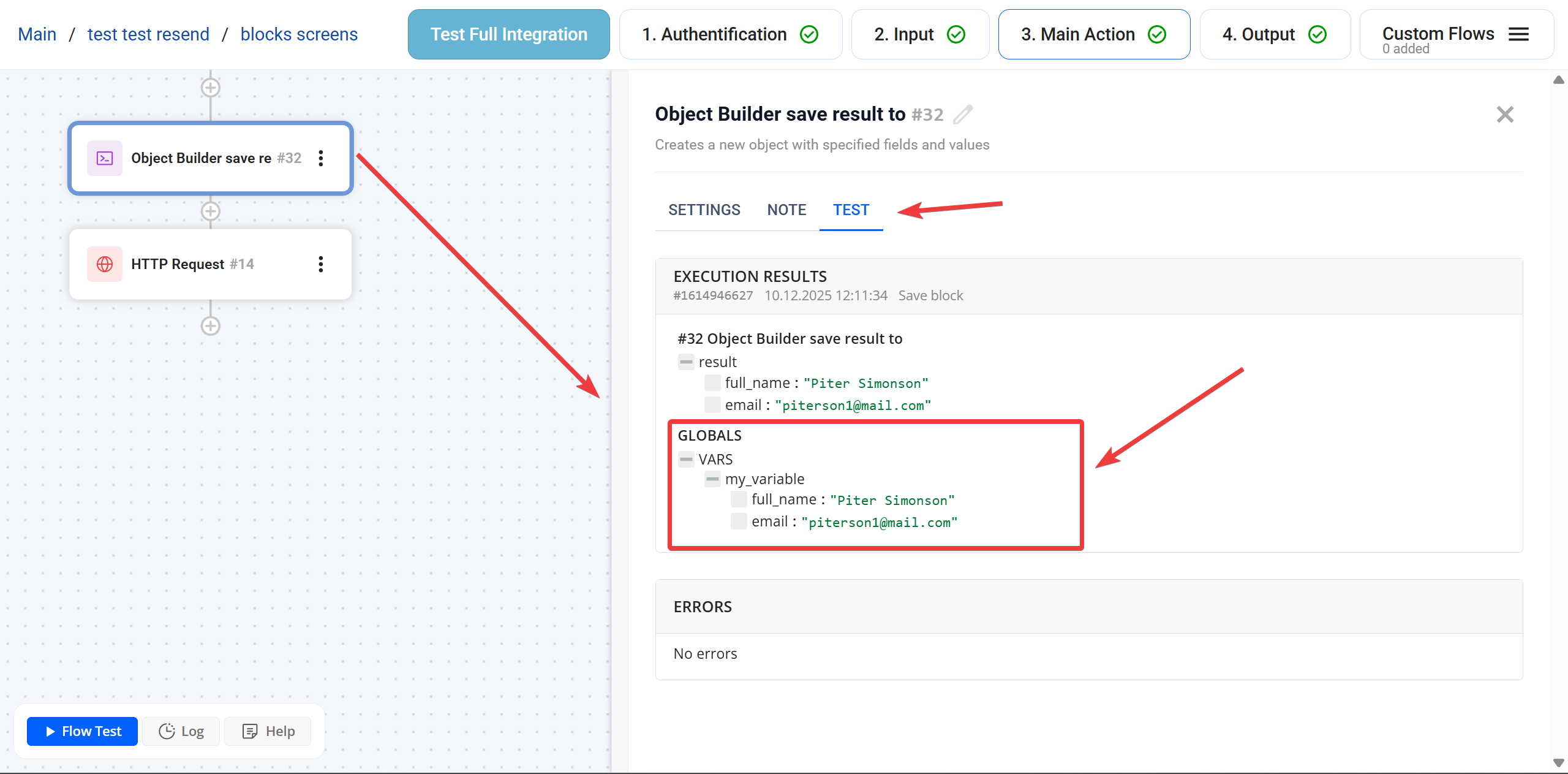
Task: Click the pencil edit icon beside #32 title
Action: 963,115
